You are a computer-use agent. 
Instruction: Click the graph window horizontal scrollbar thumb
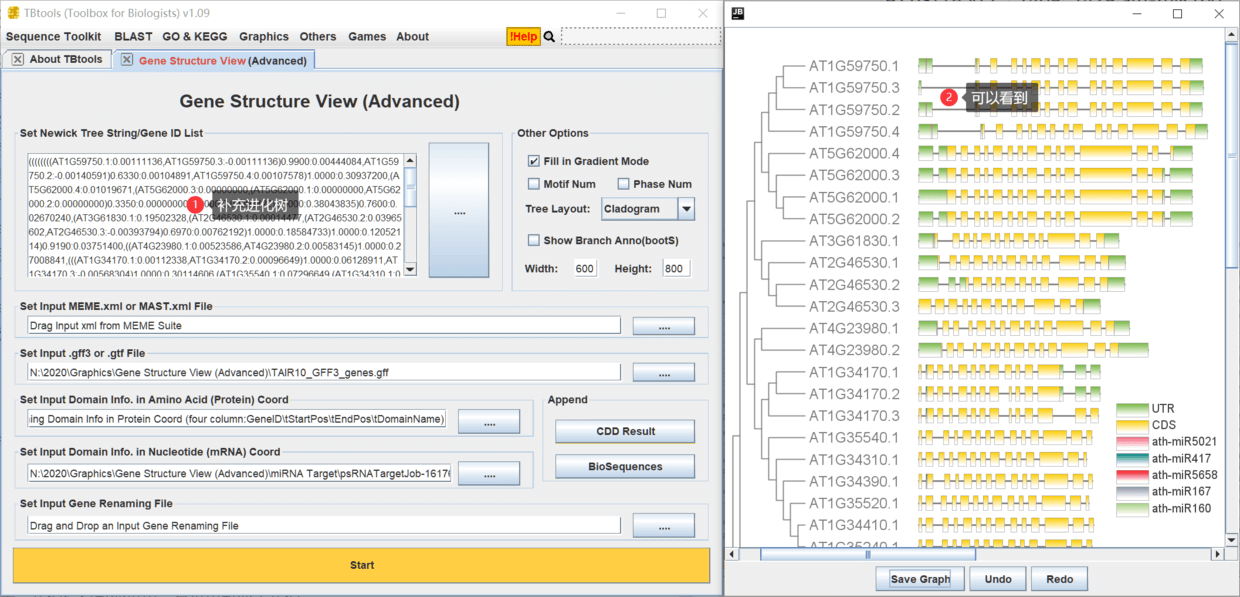pos(867,554)
